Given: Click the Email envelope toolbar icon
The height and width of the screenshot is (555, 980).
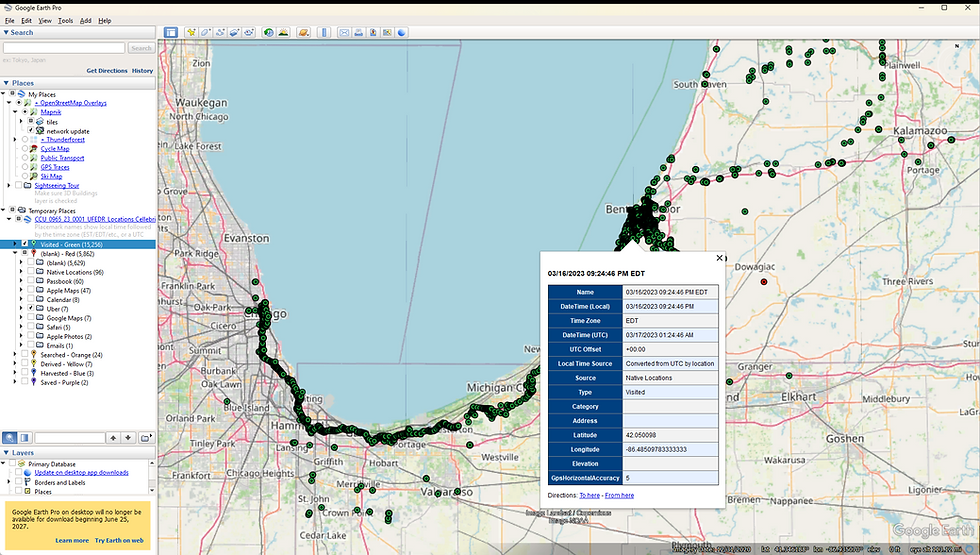Looking at the screenshot, I should 344,32.
